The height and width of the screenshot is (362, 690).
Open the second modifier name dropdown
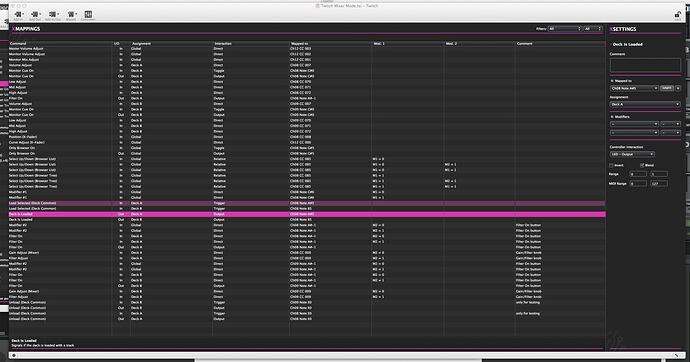tap(634, 132)
